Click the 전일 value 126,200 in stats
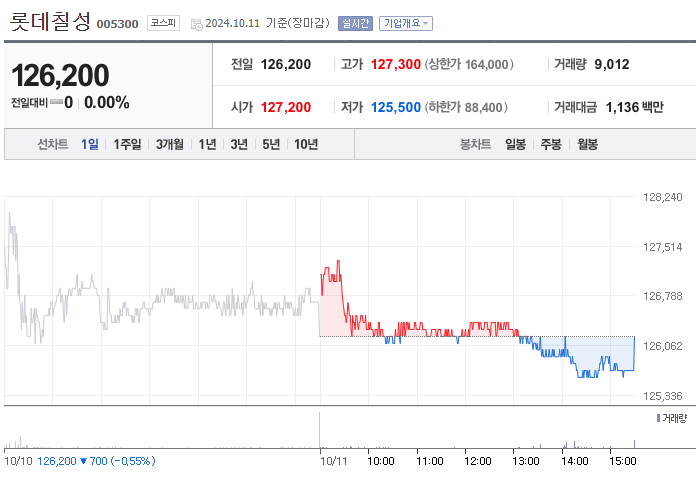Viewport: 696px width, 481px height. (x=286, y=64)
